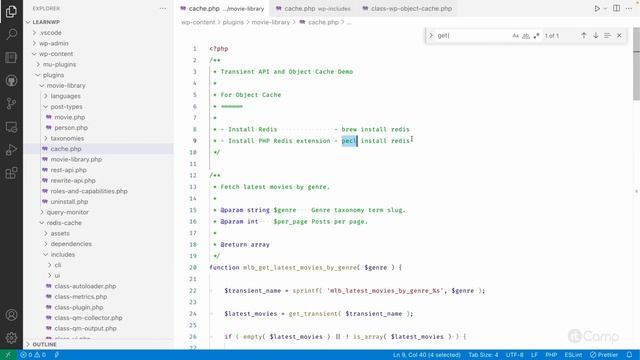Image resolution: width=640 pixels, height=360 pixels.
Task: Open the Remote Explorer view
Action: point(11,127)
